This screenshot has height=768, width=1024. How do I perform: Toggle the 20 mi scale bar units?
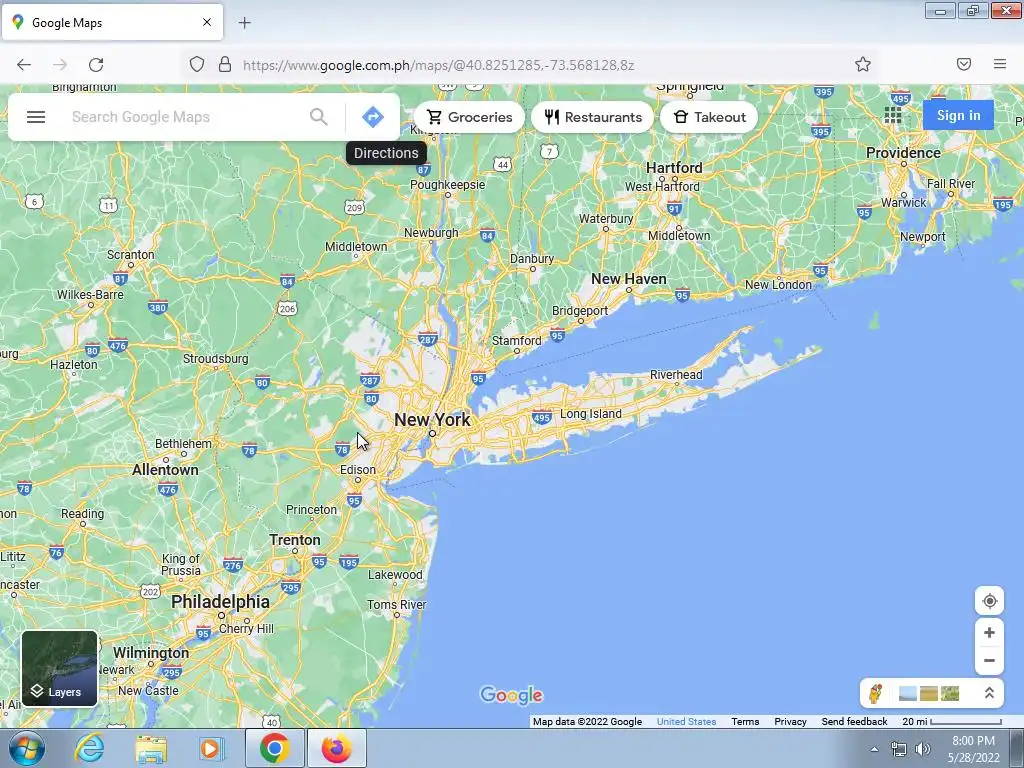click(952, 722)
